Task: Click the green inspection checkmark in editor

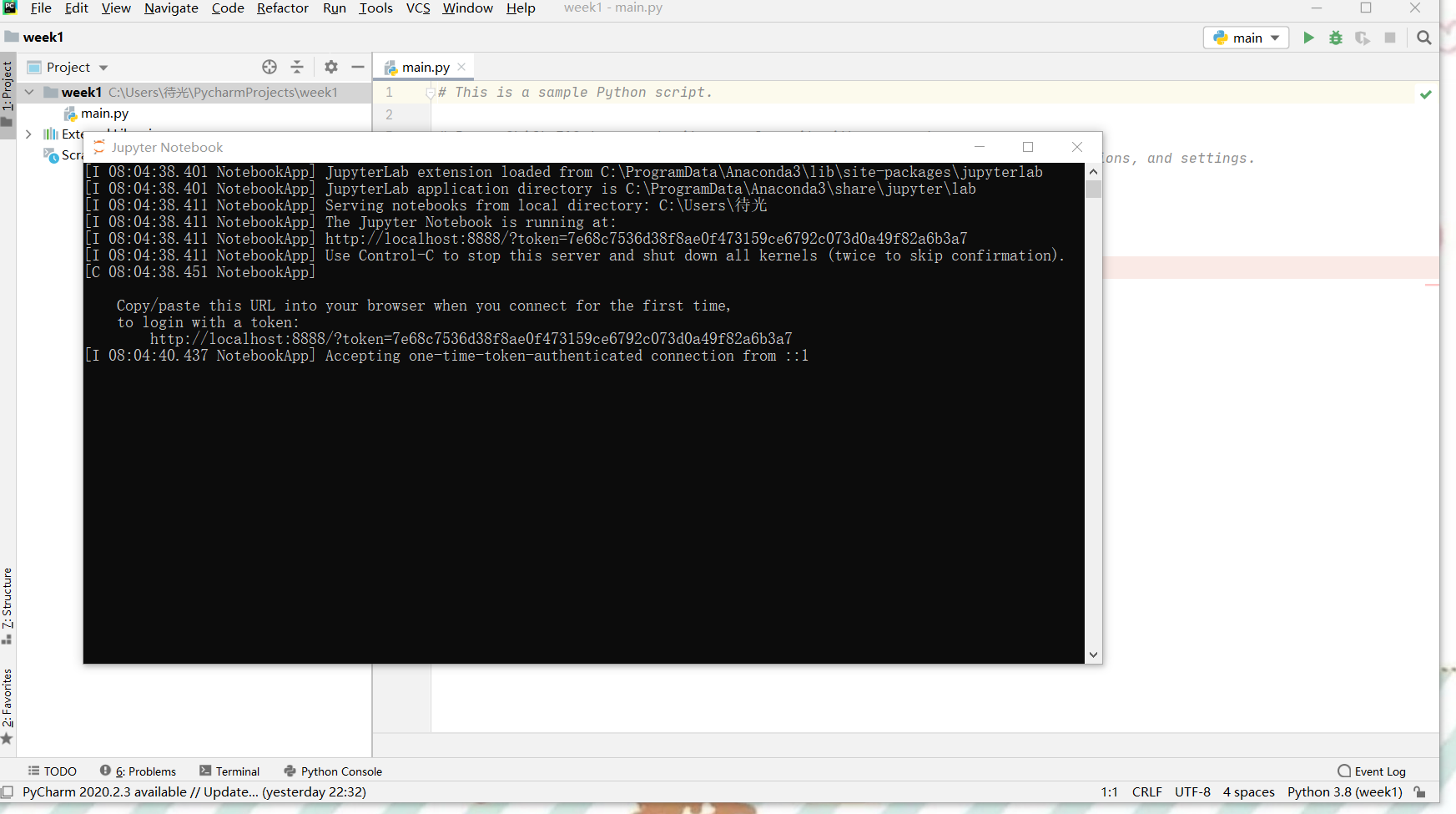Action: point(1426,94)
